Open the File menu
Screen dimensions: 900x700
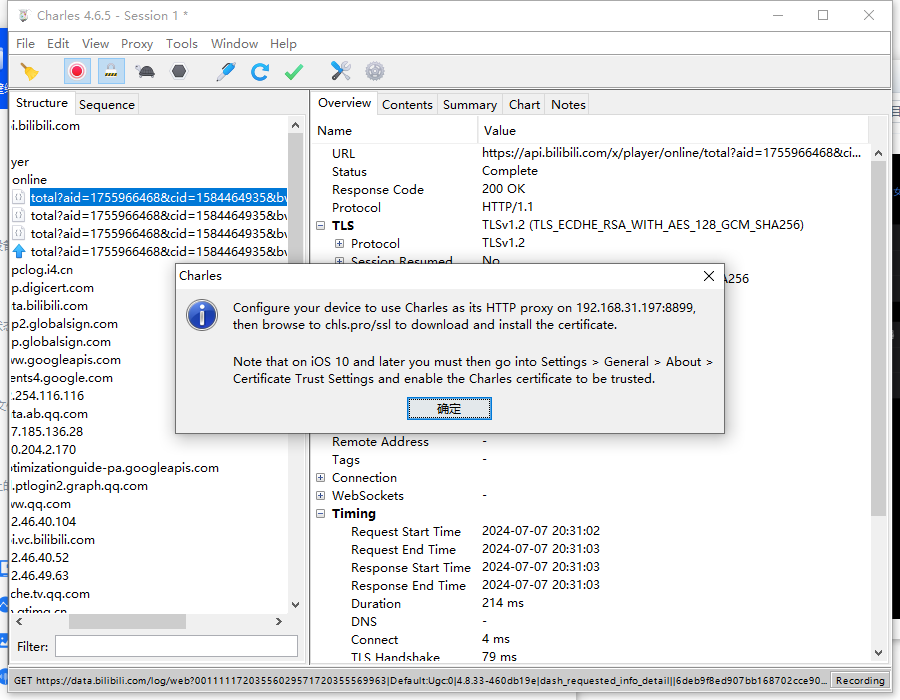click(x=25, y=44)
